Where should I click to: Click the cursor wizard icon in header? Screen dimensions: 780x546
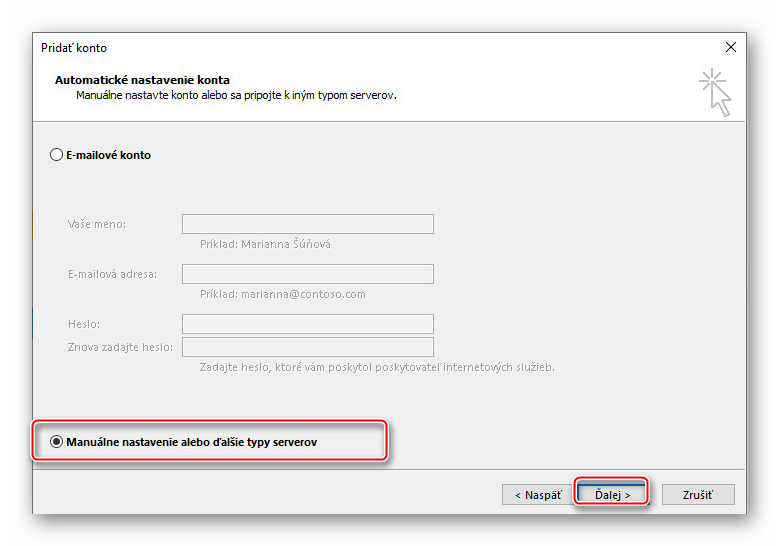click(716, 92)
